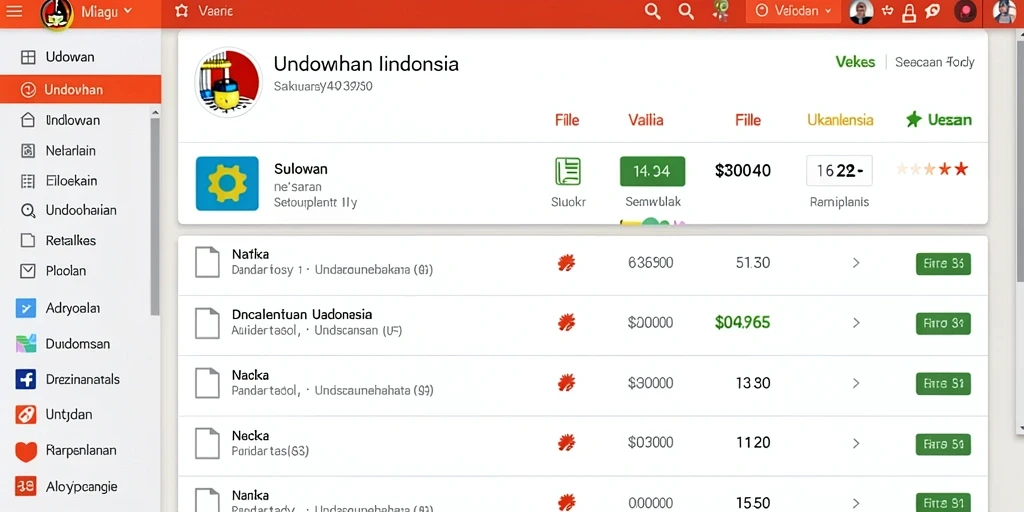
Task: Click the file icon for the Natka row
Action: (x=208, y=263)
